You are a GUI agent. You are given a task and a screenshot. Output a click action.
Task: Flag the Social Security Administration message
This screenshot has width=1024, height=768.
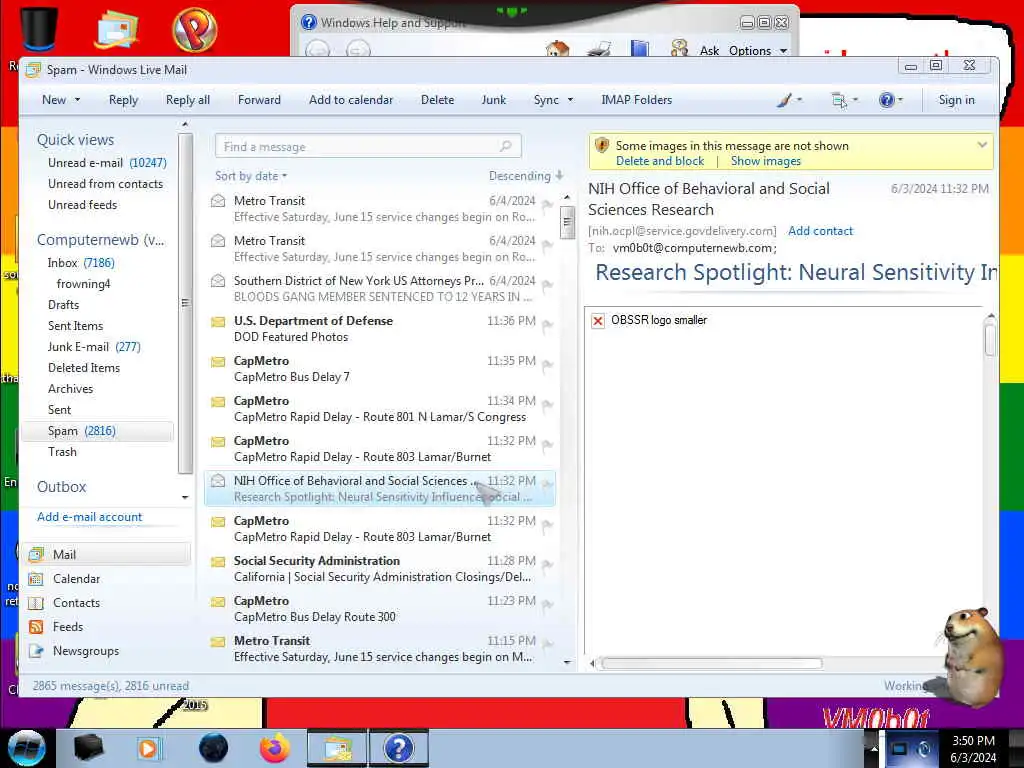(547, 564)
